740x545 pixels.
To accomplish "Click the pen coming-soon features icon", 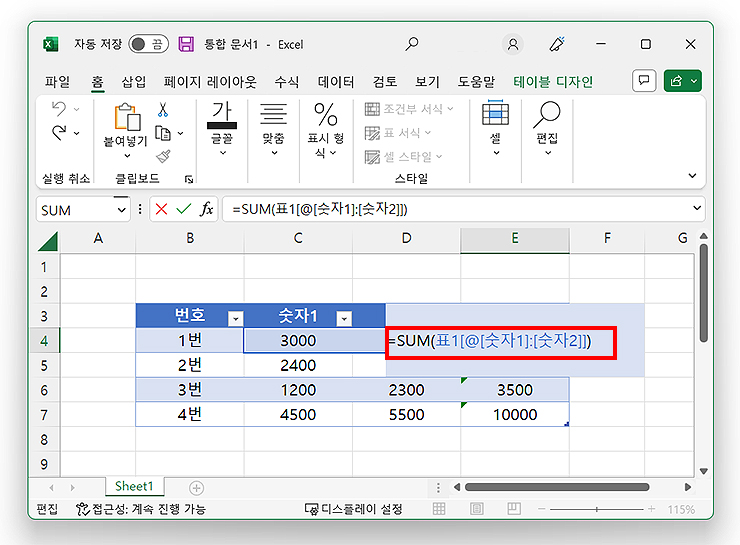I will [x=557, y=44].
